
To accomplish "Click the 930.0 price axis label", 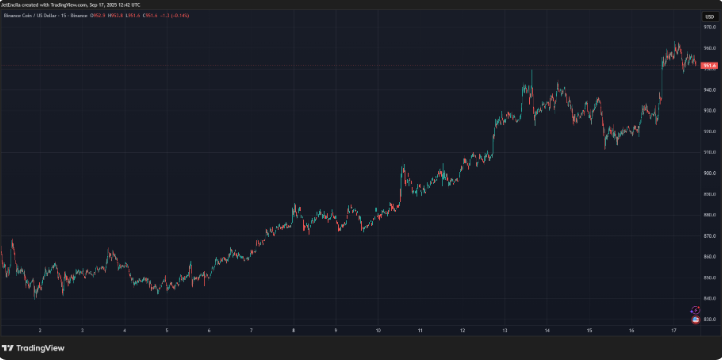I will point(709,110).
